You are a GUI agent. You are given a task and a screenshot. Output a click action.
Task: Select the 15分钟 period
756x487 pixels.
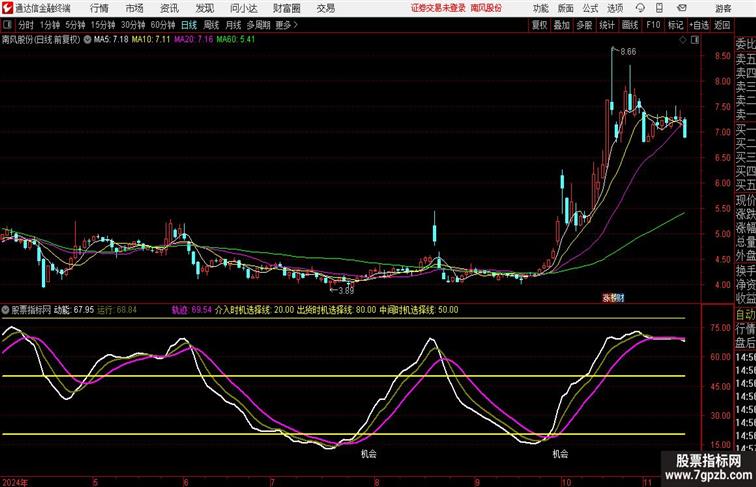pyautogui.click(x=103, y=25)
